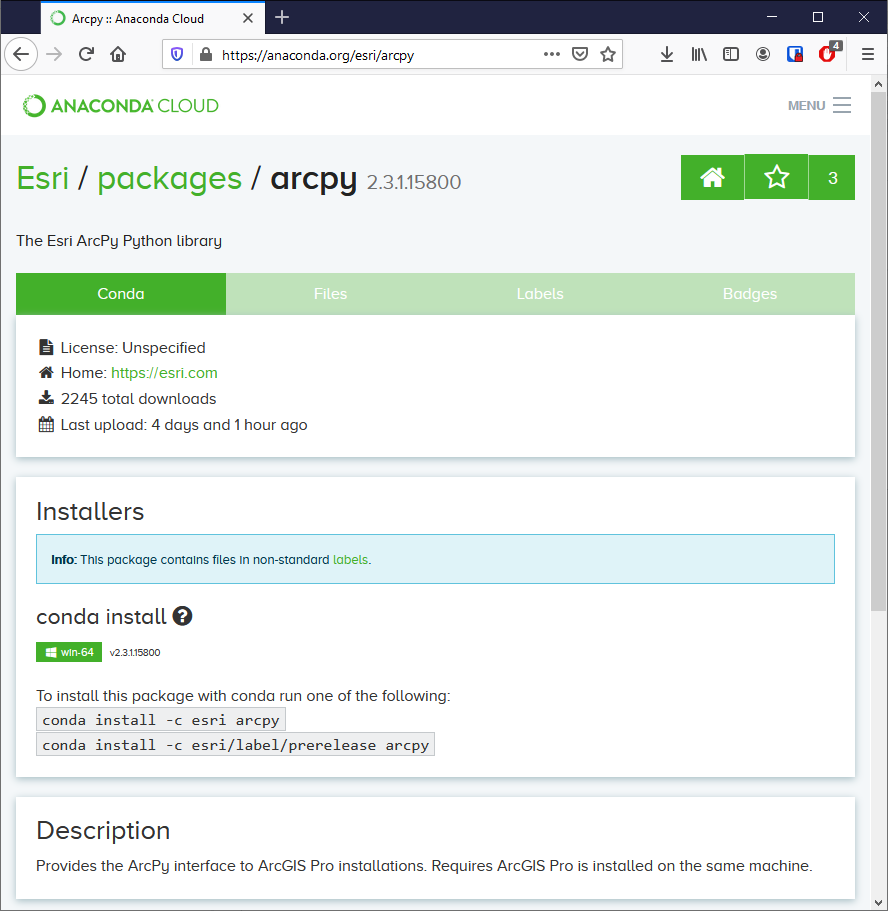The image size is (888, 911).
Task: Go to the browser home page
Action: (118, 55)
